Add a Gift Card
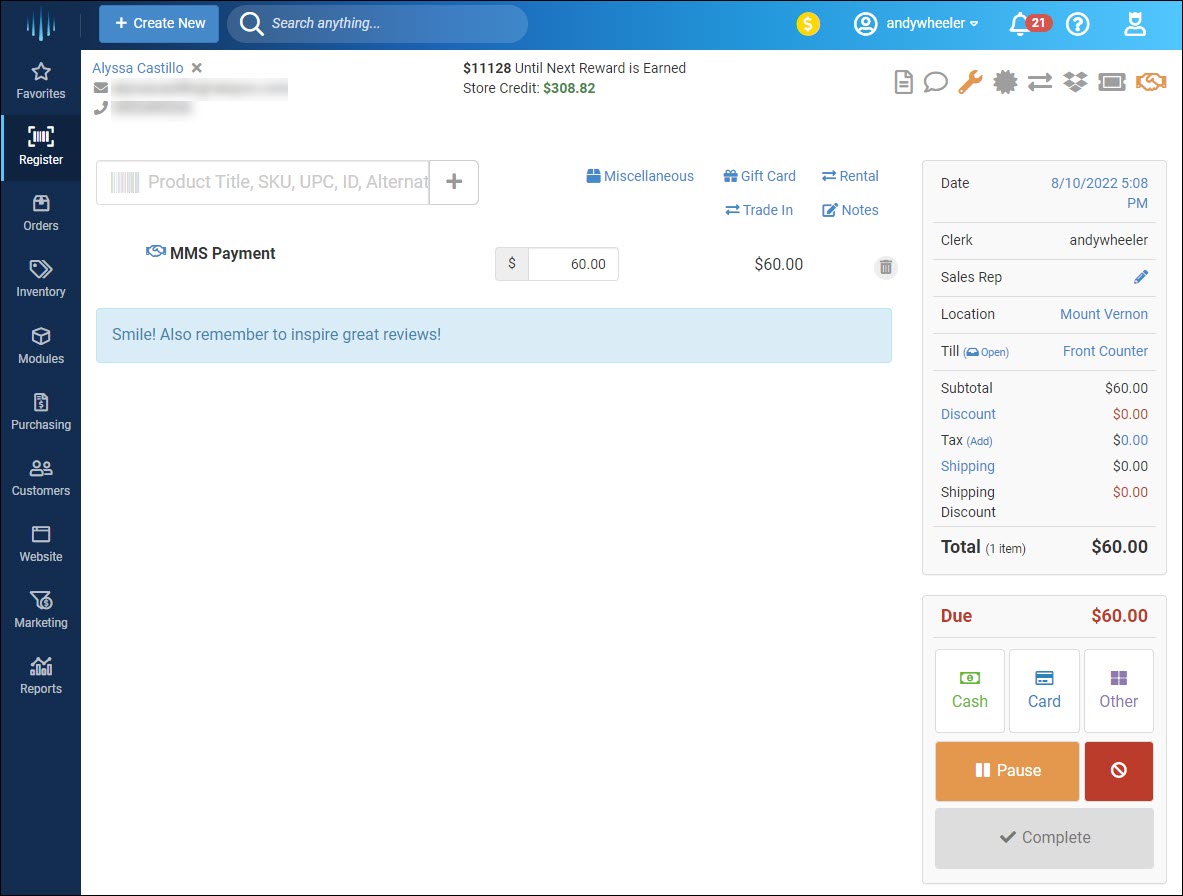The height and width of the screenshot is (896, 1183). (x=759, y=176)
